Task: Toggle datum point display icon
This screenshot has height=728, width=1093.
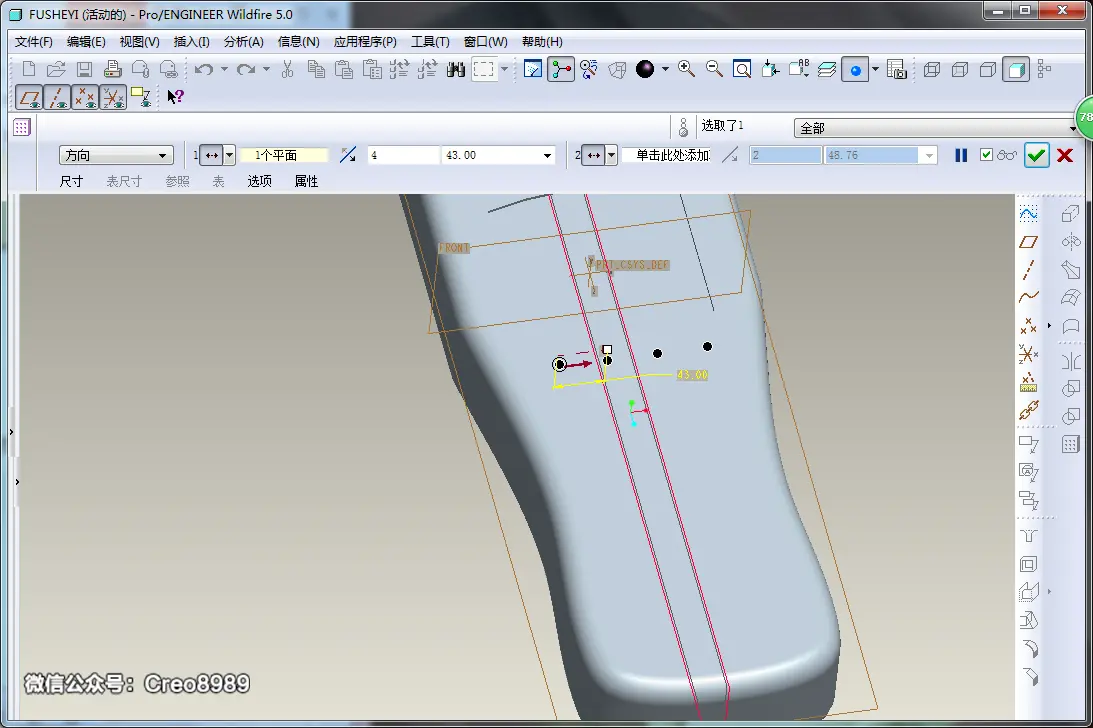Action: click(x=85, y=98)
